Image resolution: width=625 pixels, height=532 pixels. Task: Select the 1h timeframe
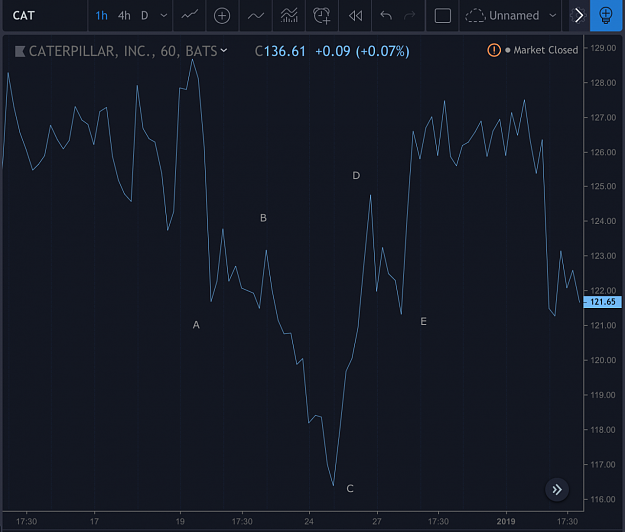pyautogui.click(x=101, y=16)
